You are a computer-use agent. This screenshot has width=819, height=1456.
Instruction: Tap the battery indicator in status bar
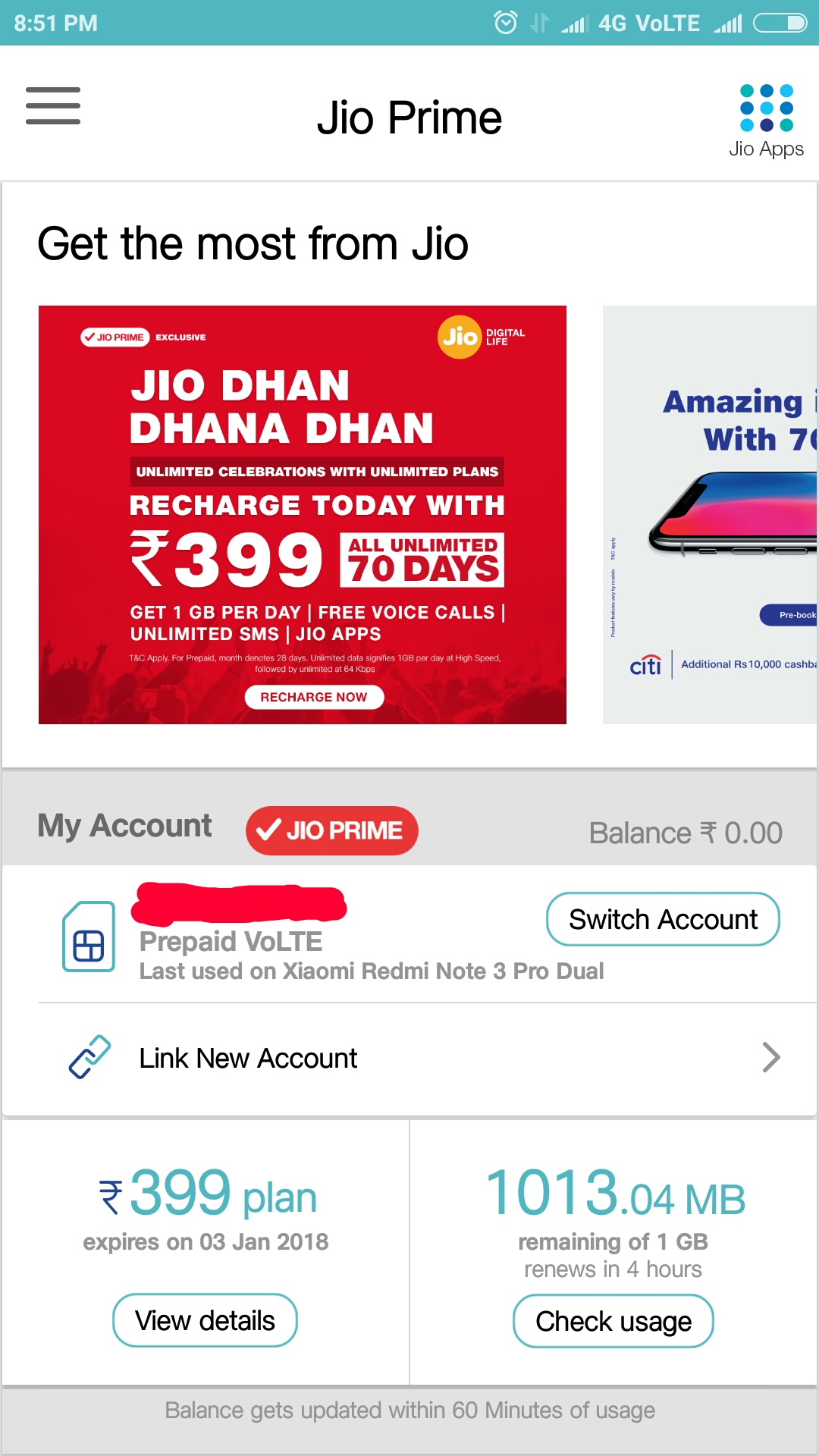tap(780, 24)
